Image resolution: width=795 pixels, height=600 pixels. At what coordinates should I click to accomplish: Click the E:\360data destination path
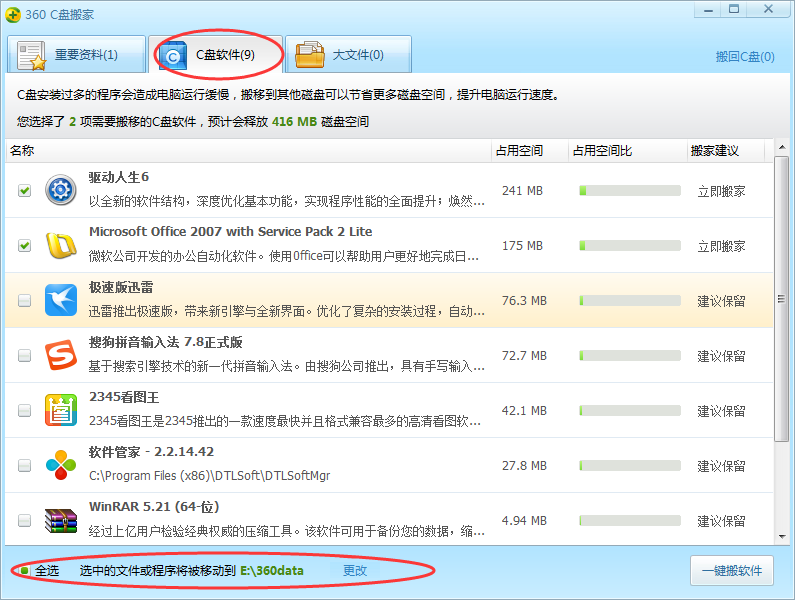(x=272, y=571)
